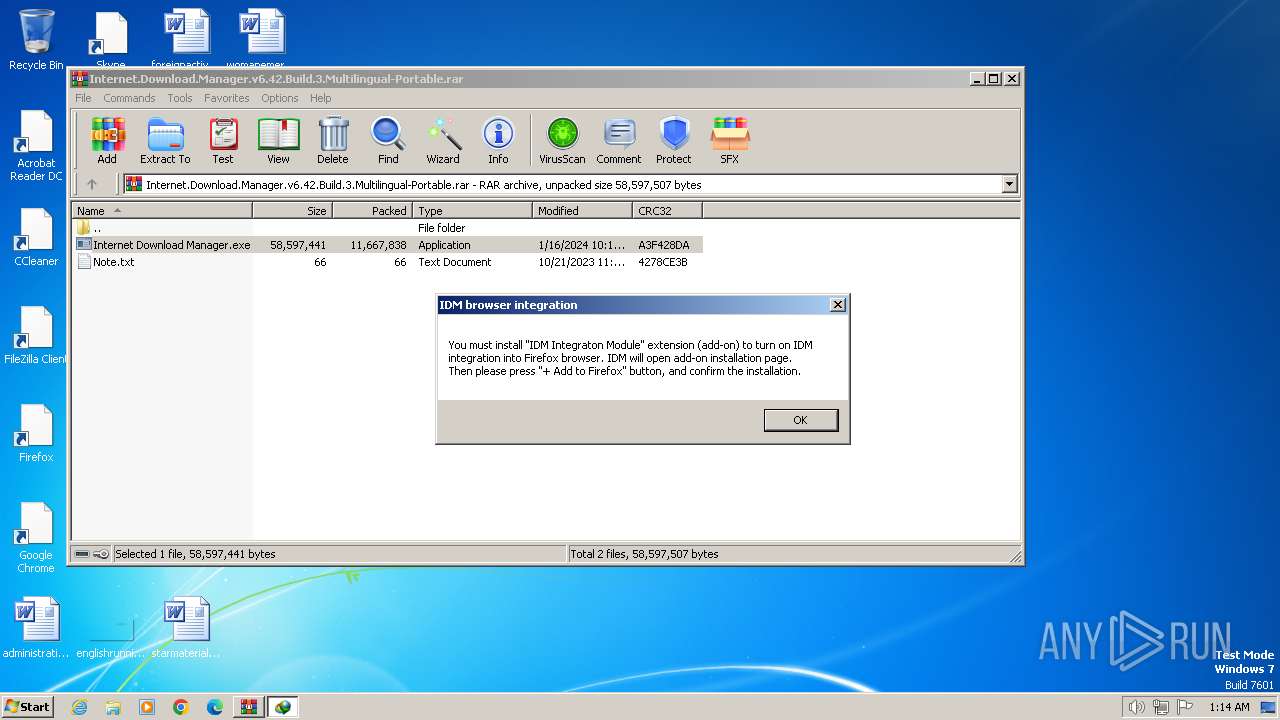Sort by CRC32 column header
The image size is (1280, 720).
(667, 211)
